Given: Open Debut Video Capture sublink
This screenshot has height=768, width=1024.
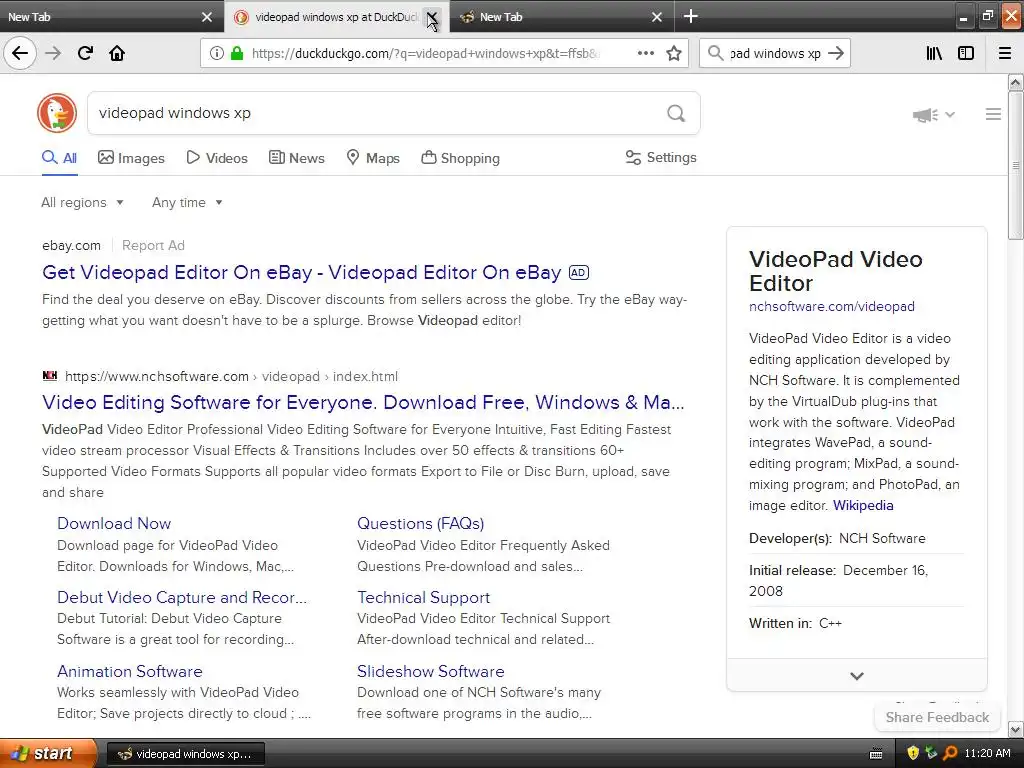Looking at the screenshot, I should pos(182,597).
